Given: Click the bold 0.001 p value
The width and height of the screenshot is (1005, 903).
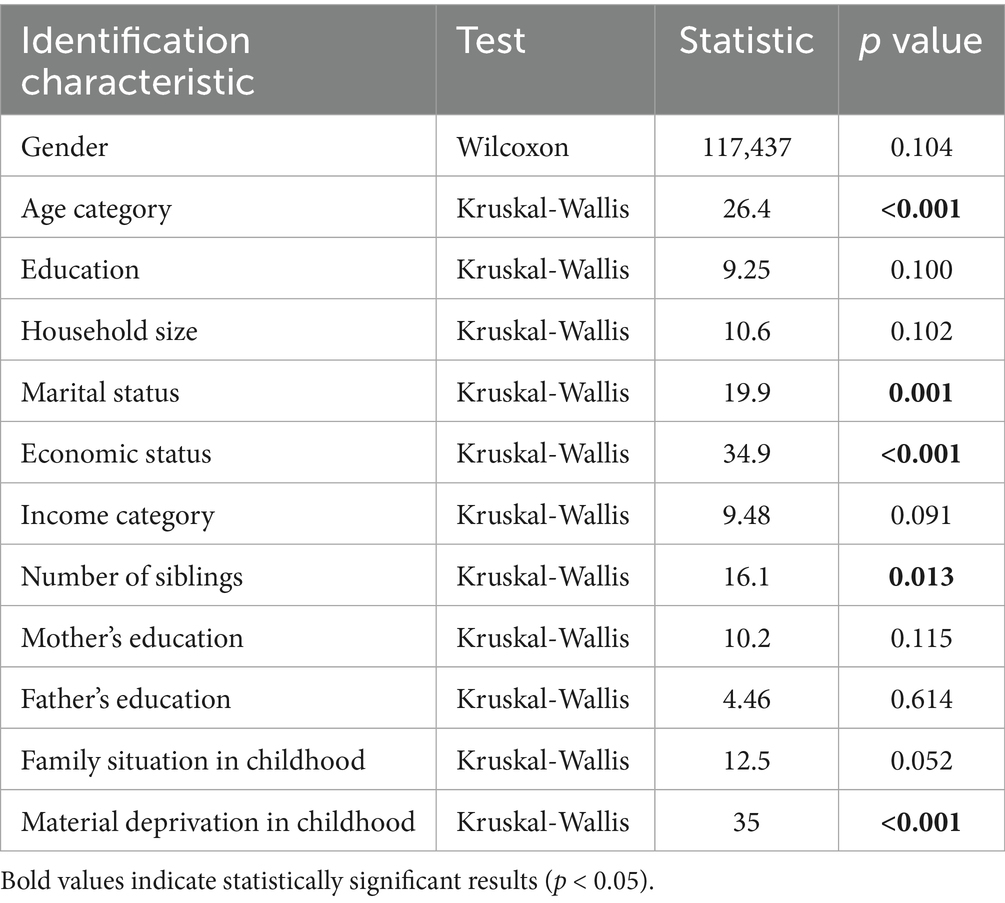Looking at the screenshot, I should click(x=920, y=392).
